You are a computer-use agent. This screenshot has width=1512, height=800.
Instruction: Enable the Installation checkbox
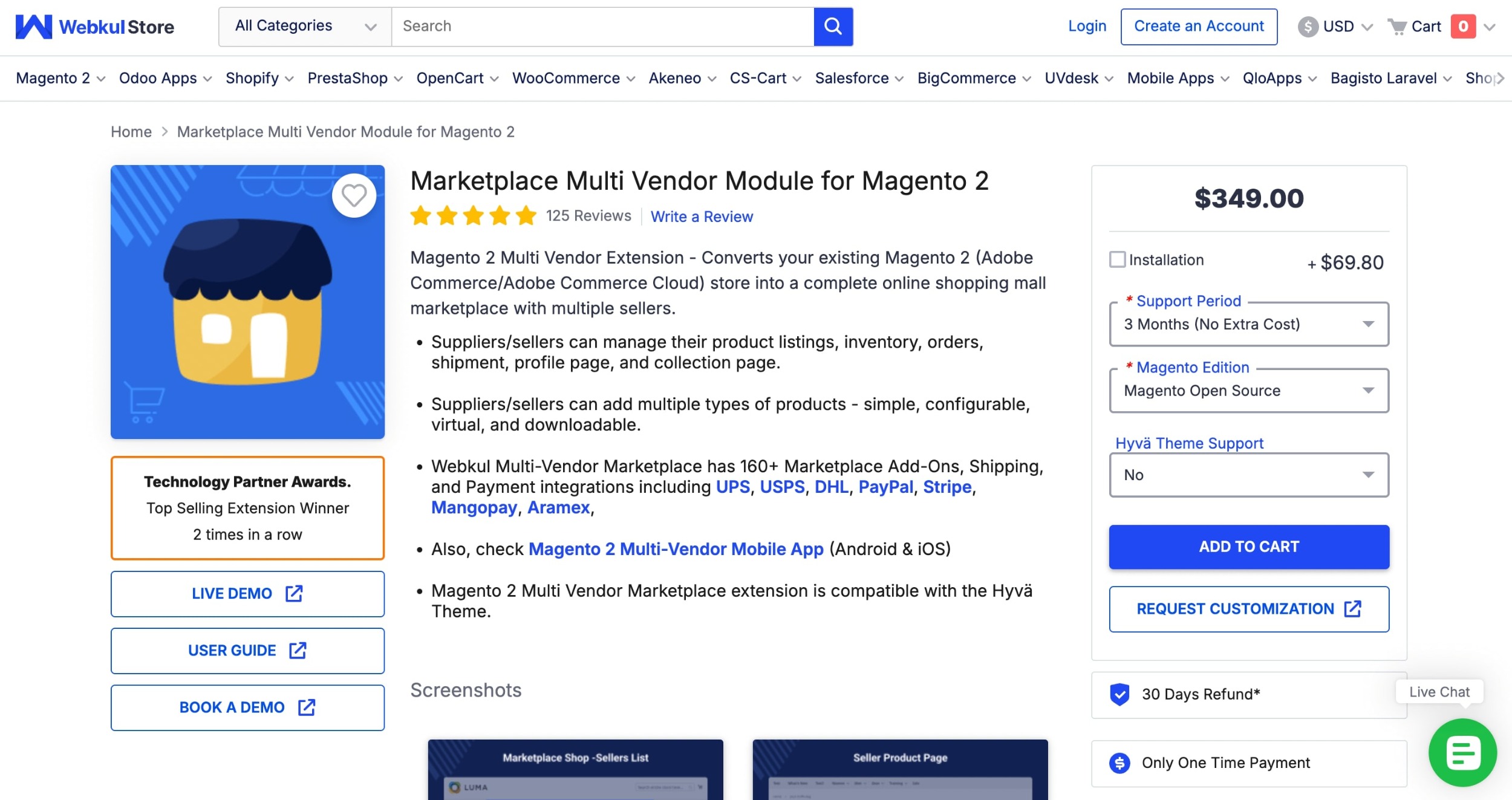(1118, 259)
